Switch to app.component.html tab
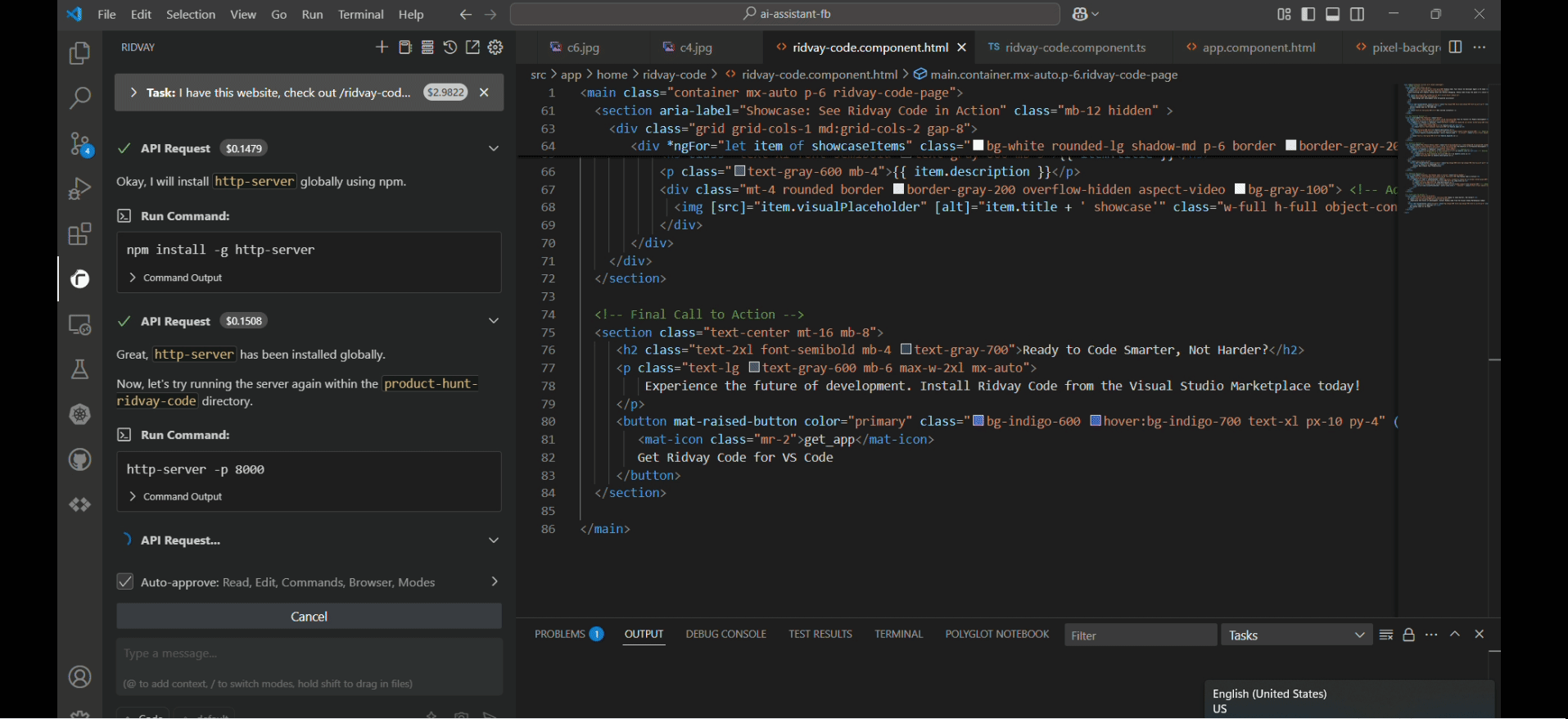 (x=1251, y=47)
